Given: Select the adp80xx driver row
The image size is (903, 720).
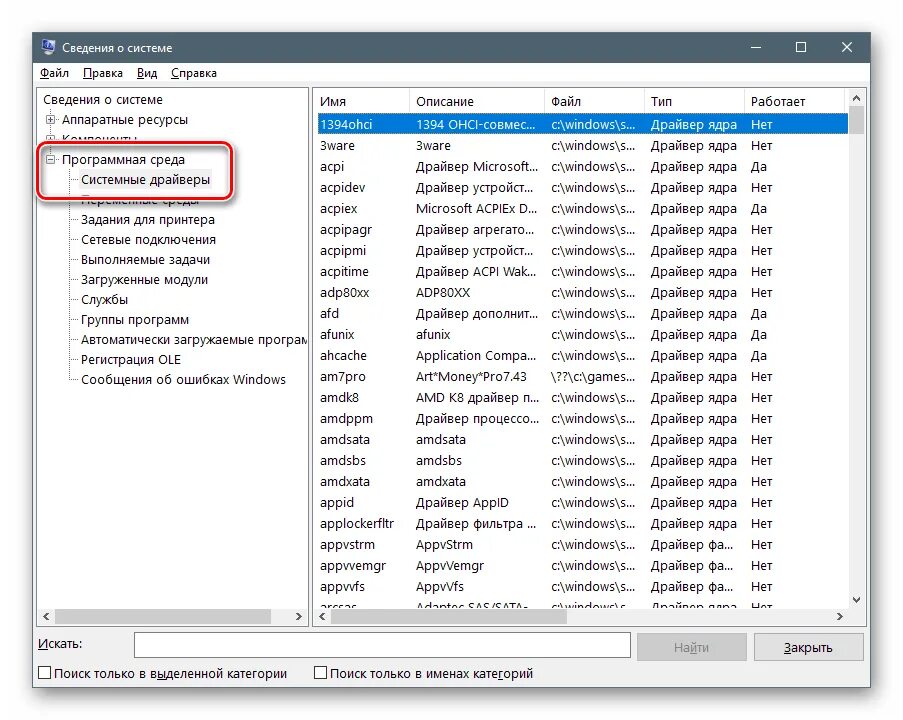Looking at the screenshot, I should pos(582,293).
